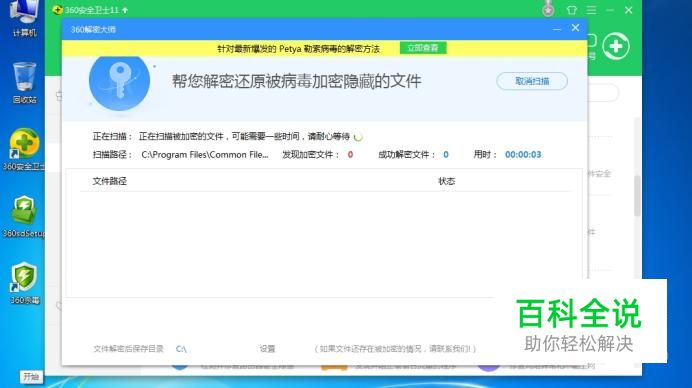
Task: Click the 360解密大师 title text
Action: (93, 30)
